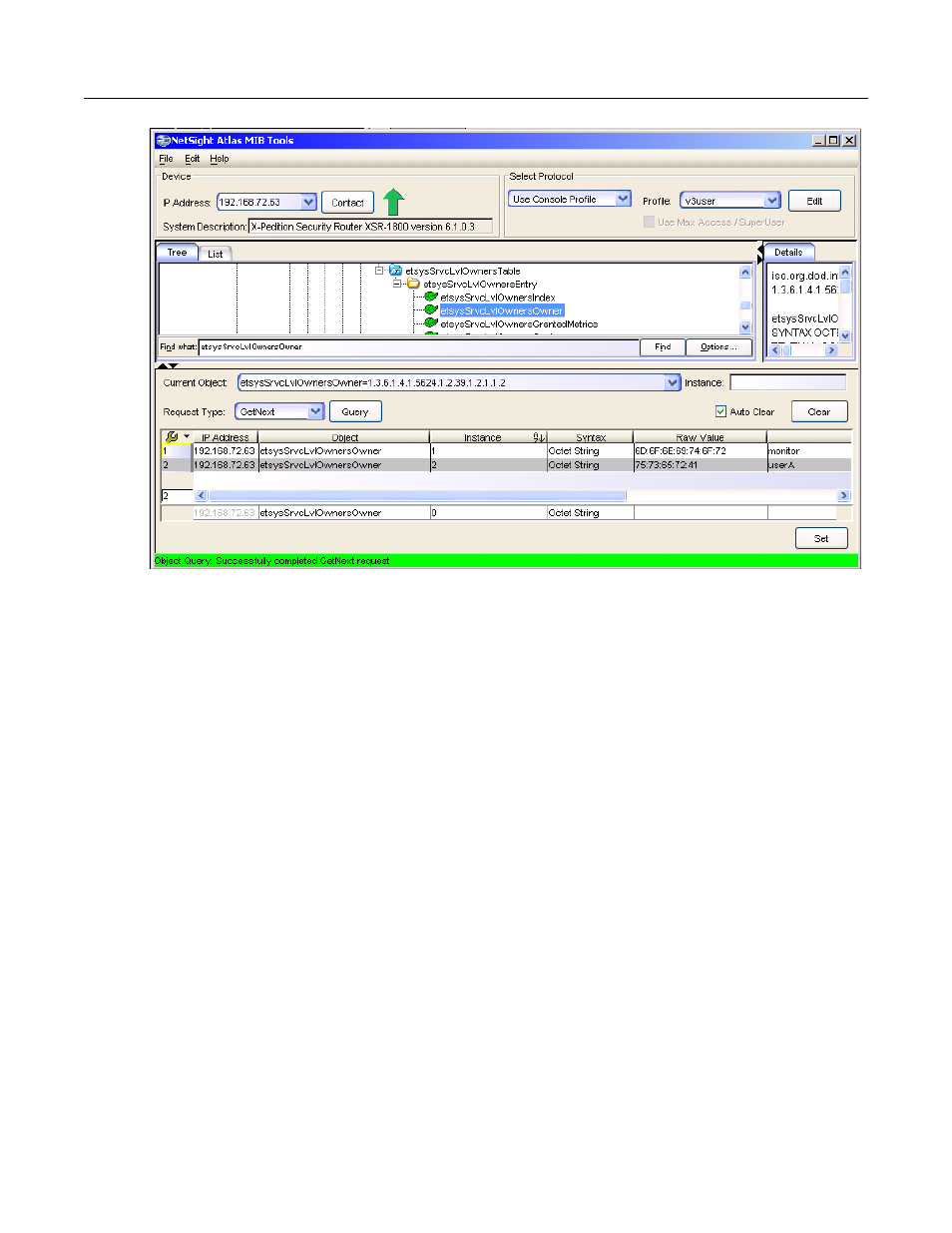
Task: Click the etsysSrvcLvlOwnersTable table icon
Action: coord(395,271)
